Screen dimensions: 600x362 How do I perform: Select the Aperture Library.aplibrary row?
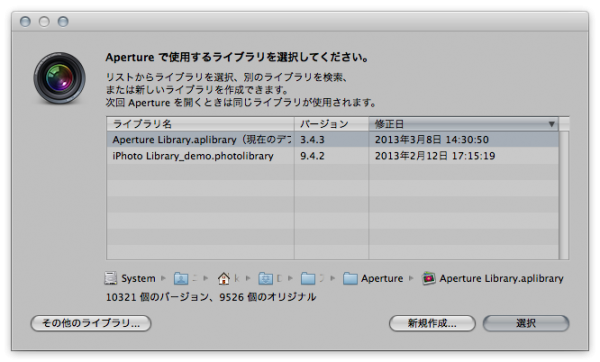tap(333, 140)
